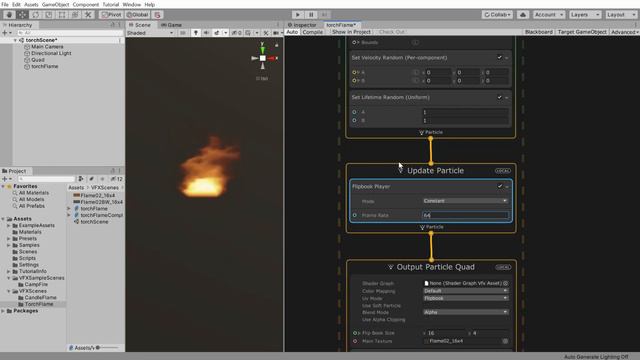The image size is (640, 360).
Task: Toggle grid snapping icon next to Global
Action: tap(158, 15)
